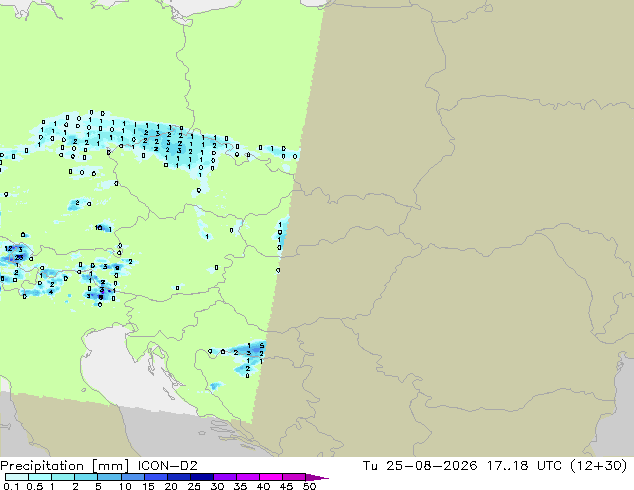The height and width of the screenshot is (490, 634).
Task: Click the 10–15 mm legend color box
Action: (133, 477)
